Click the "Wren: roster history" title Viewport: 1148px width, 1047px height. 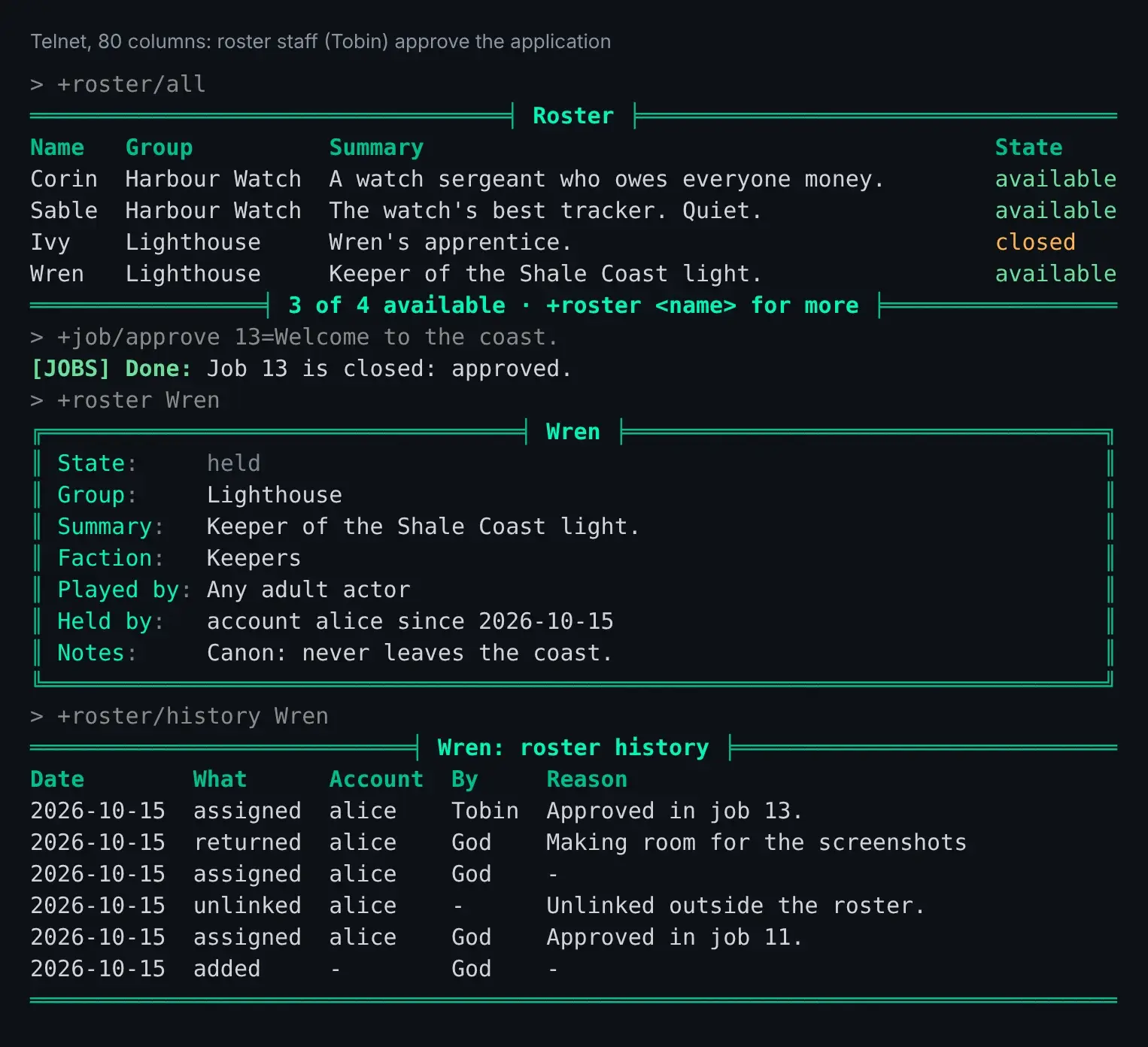(573, 748)
